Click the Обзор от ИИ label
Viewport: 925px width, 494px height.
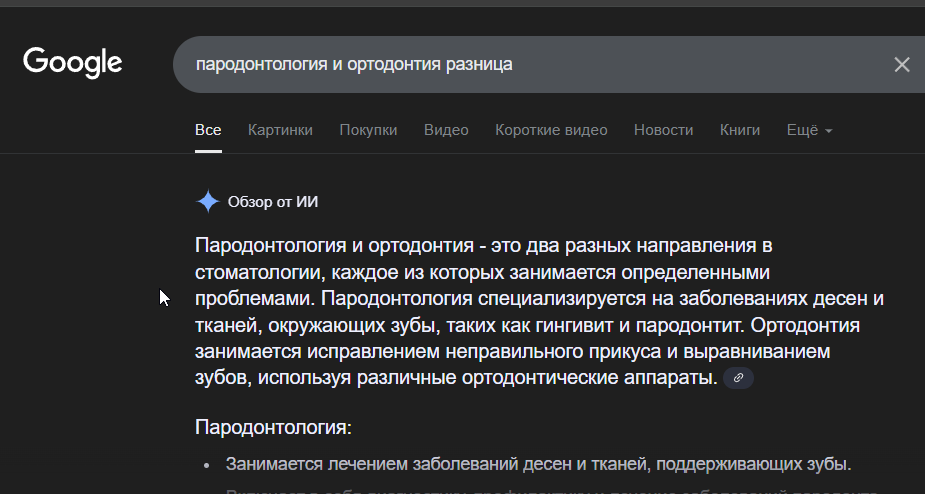point(273,202)
